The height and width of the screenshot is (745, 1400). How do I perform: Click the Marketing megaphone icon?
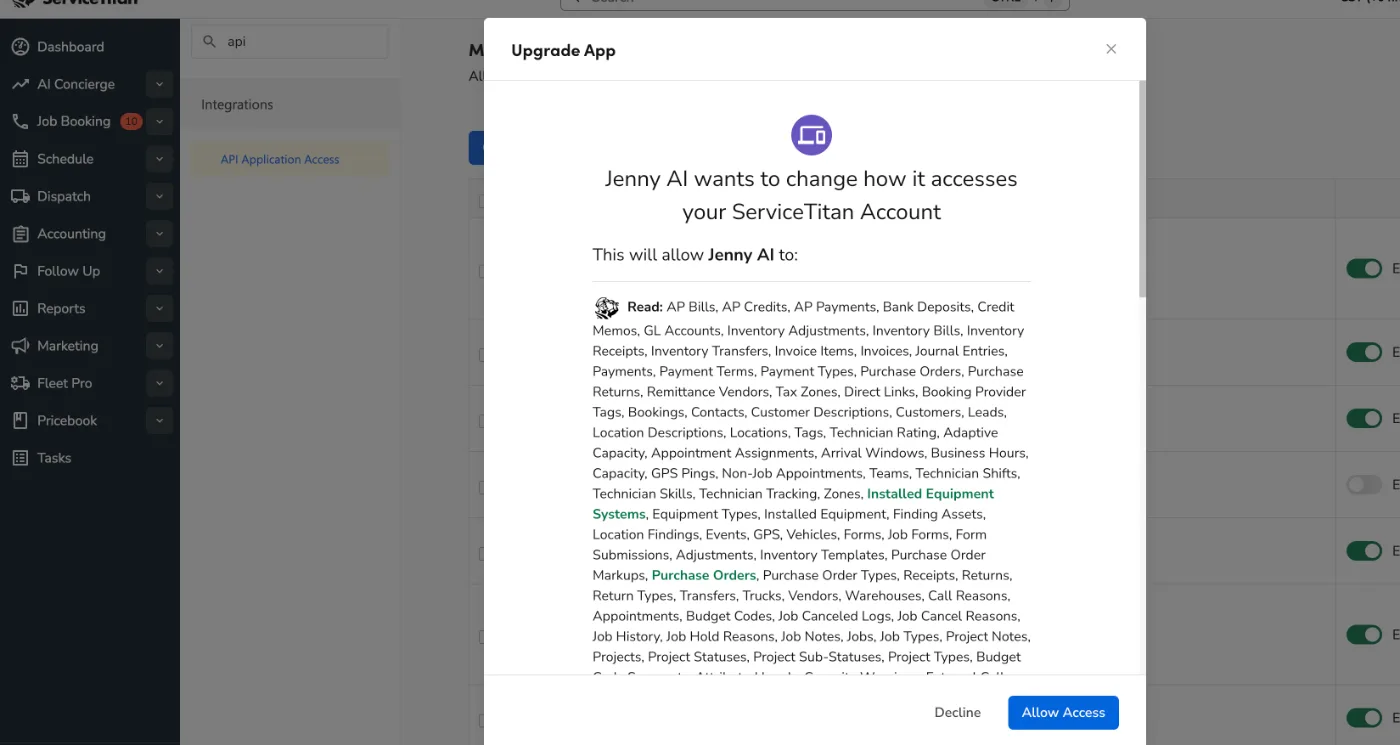20,346
